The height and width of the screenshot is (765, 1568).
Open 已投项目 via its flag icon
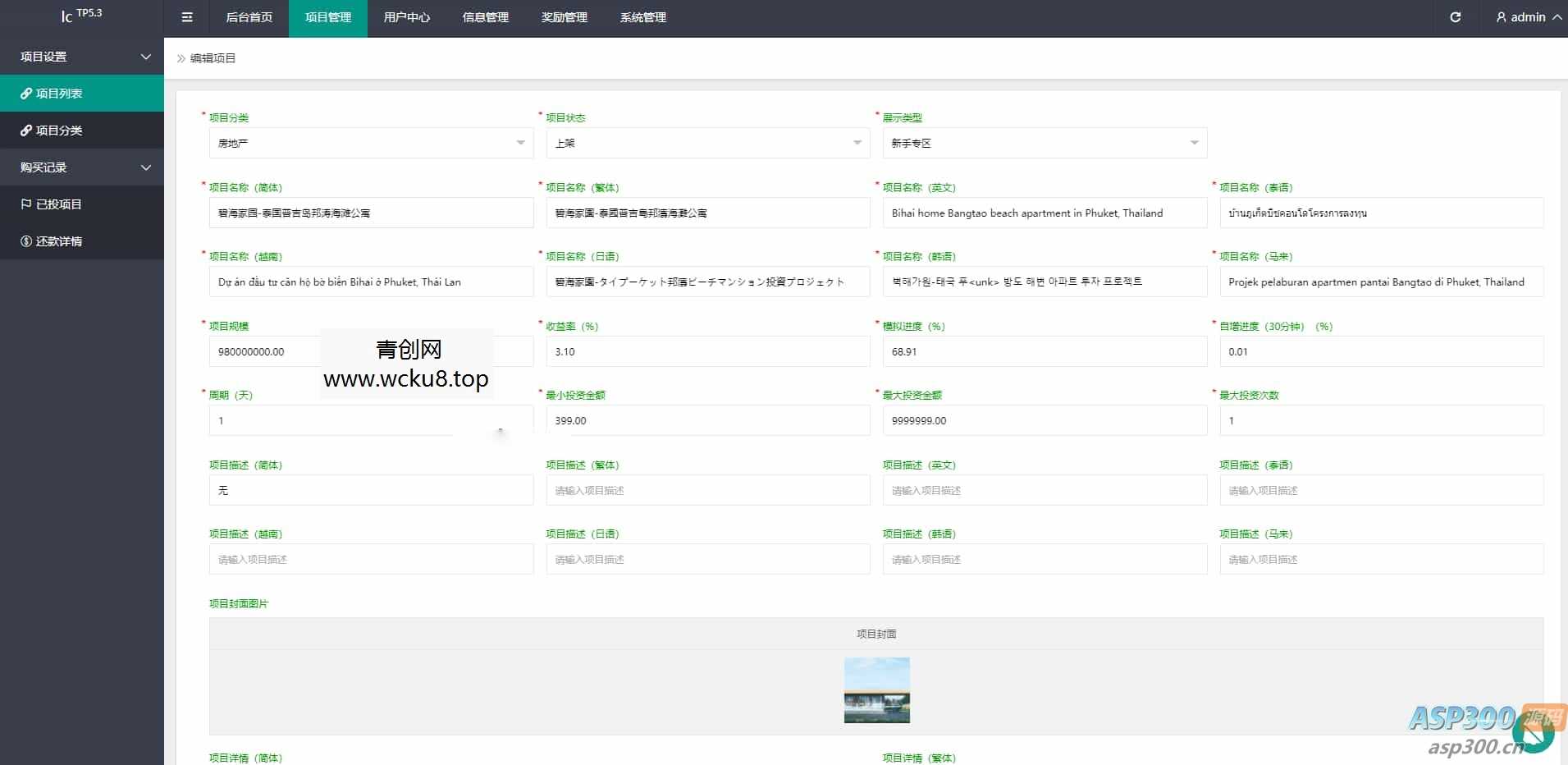[26, 204]
